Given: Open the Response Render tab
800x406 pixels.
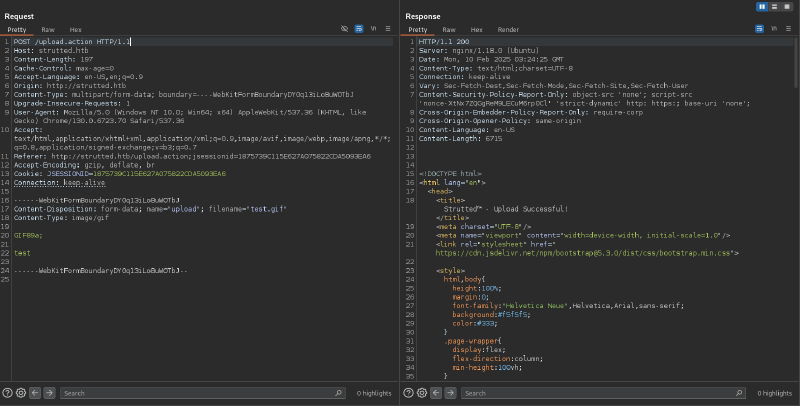Looking at the screenshot, I should (508, 31).
